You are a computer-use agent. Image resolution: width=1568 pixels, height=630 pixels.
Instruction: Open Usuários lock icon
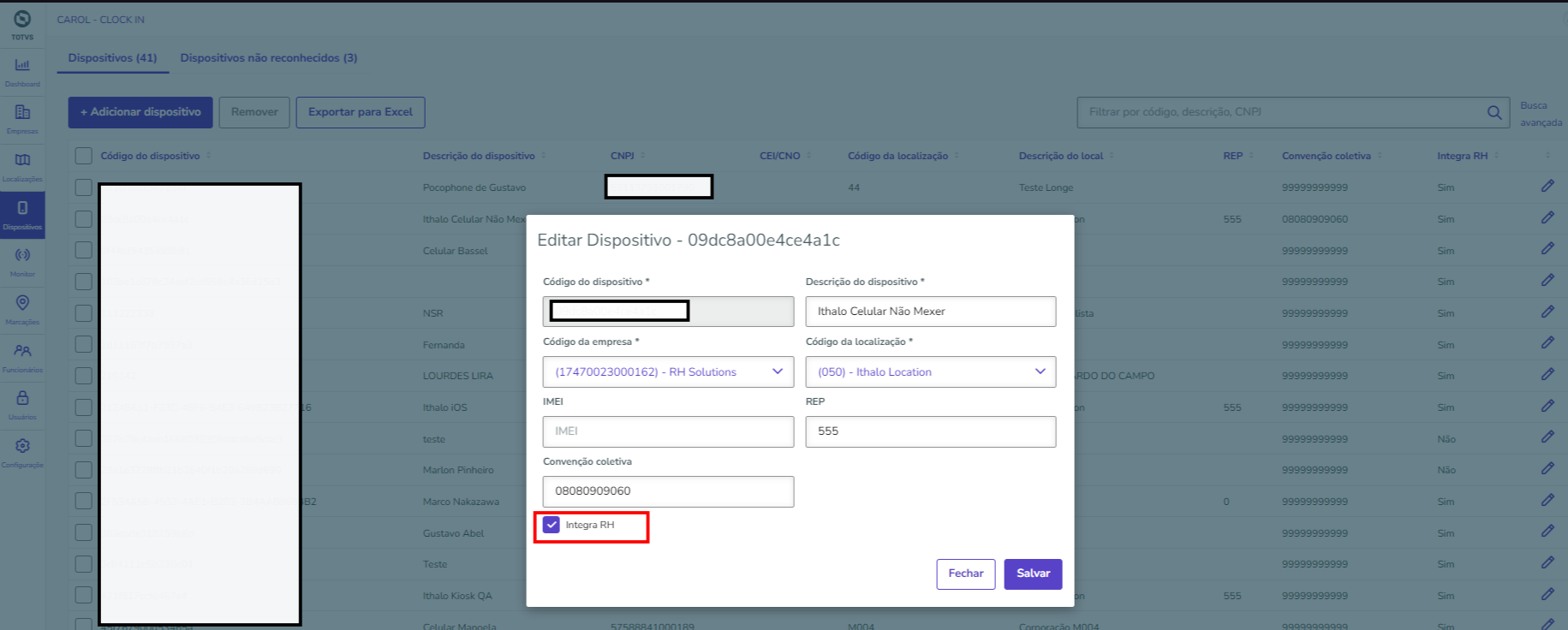point(22,402)
